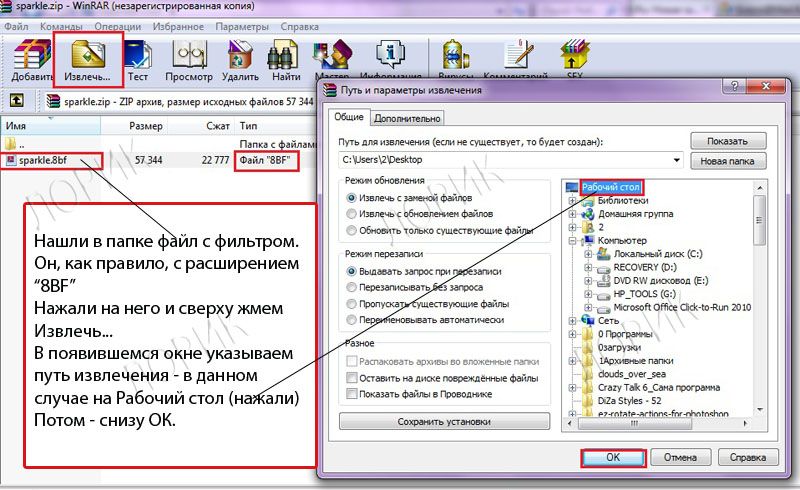Click the DVD RW дисковод (E:) icon
Screen dimensions: 800x490
click(604, 280)
